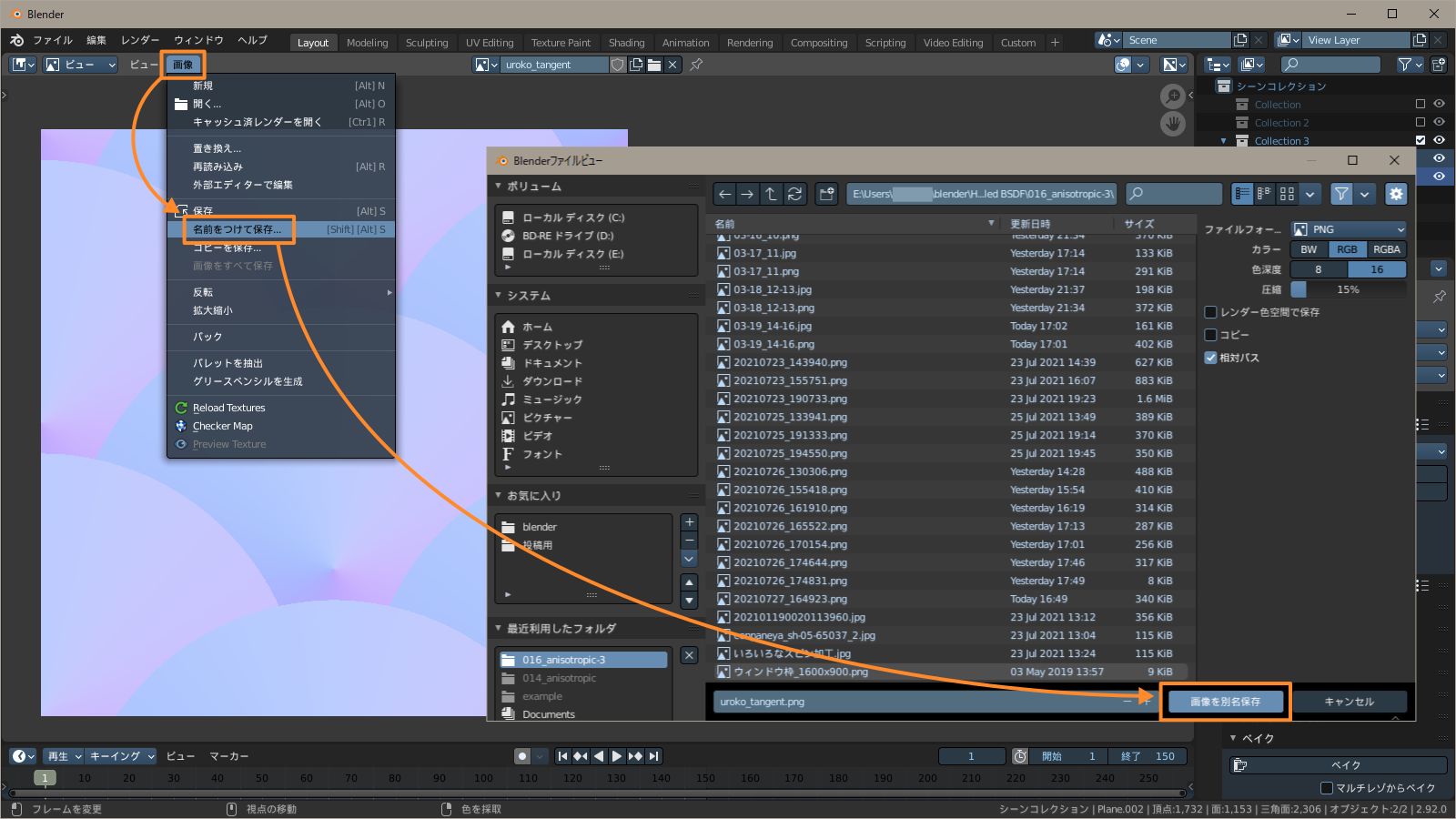The width and height of the screenshot is (1456, 819).
Task: Switch file view to thumbnail display
Action: coord(1287,194)
